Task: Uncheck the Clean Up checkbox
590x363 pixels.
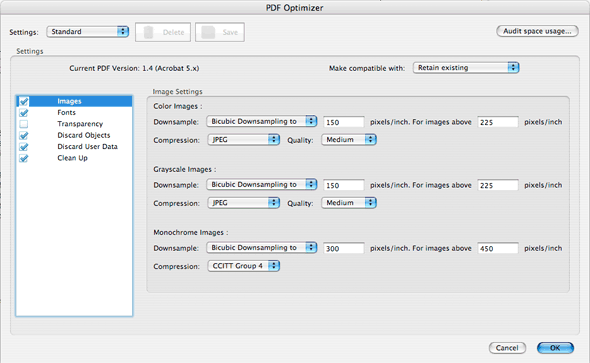Action: [x=24, y=158]
